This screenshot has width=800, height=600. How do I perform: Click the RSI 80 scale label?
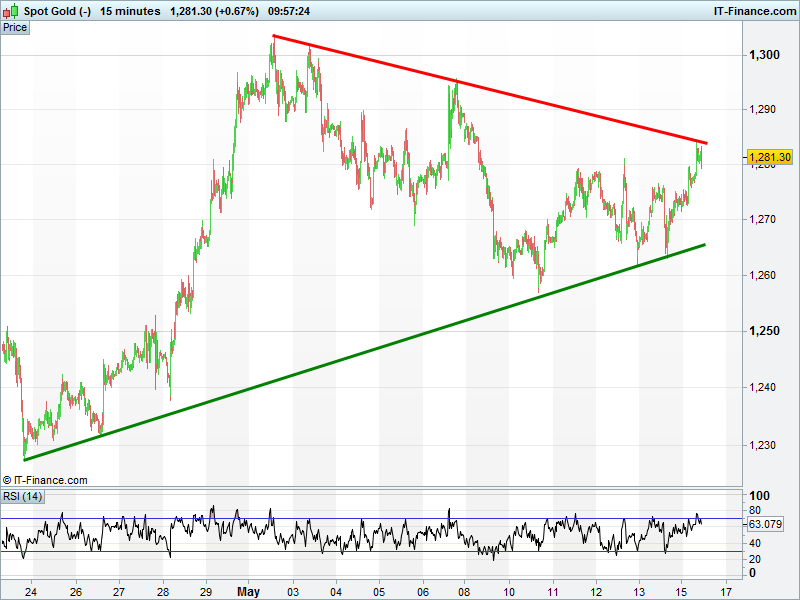coord(755,510)
